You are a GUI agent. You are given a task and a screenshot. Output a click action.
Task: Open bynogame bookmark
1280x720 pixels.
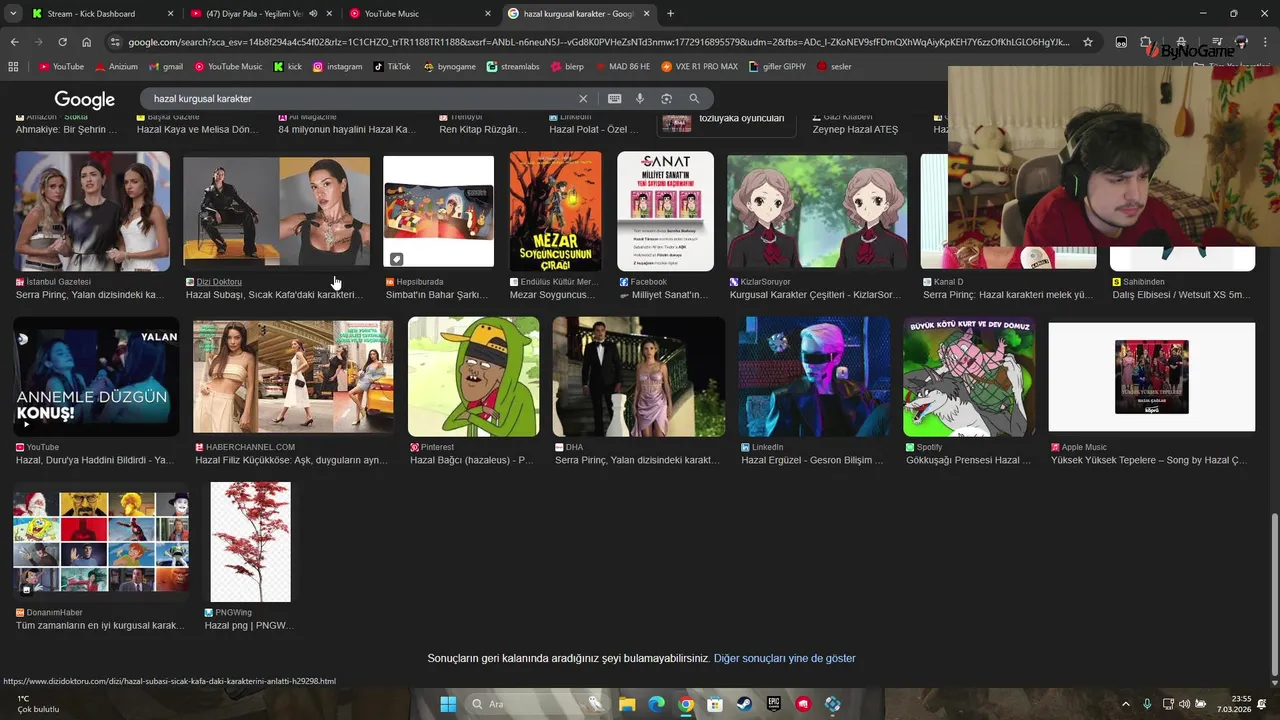[449, 66]
